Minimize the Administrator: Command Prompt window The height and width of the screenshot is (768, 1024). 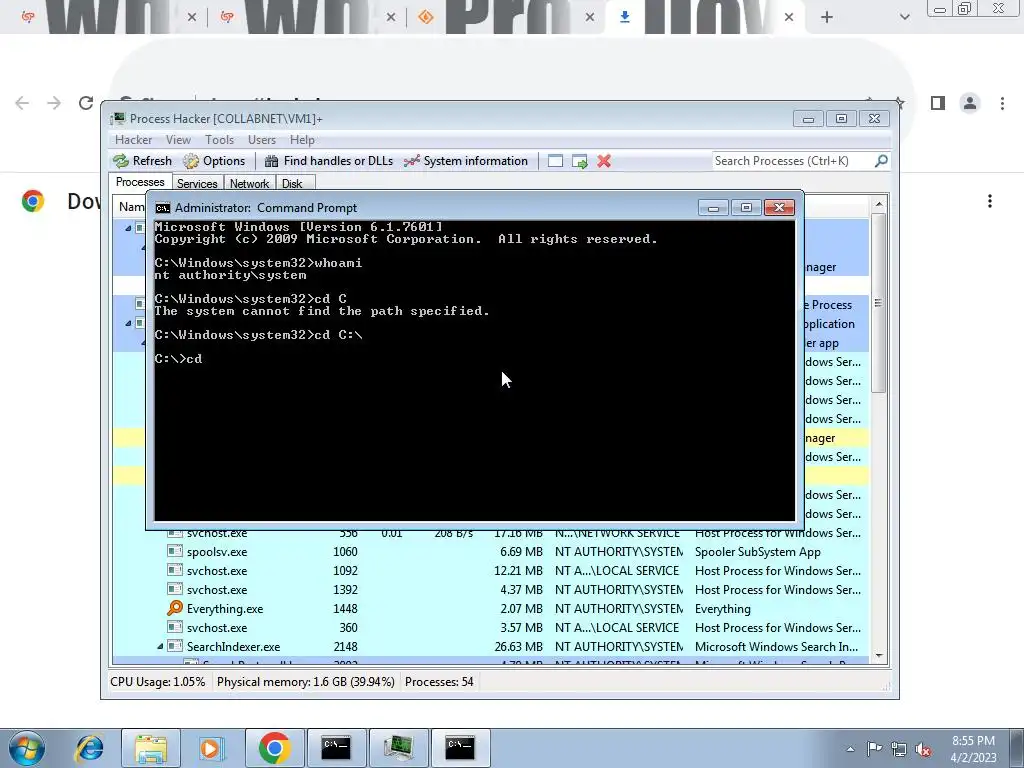click(x=713, y=208)
